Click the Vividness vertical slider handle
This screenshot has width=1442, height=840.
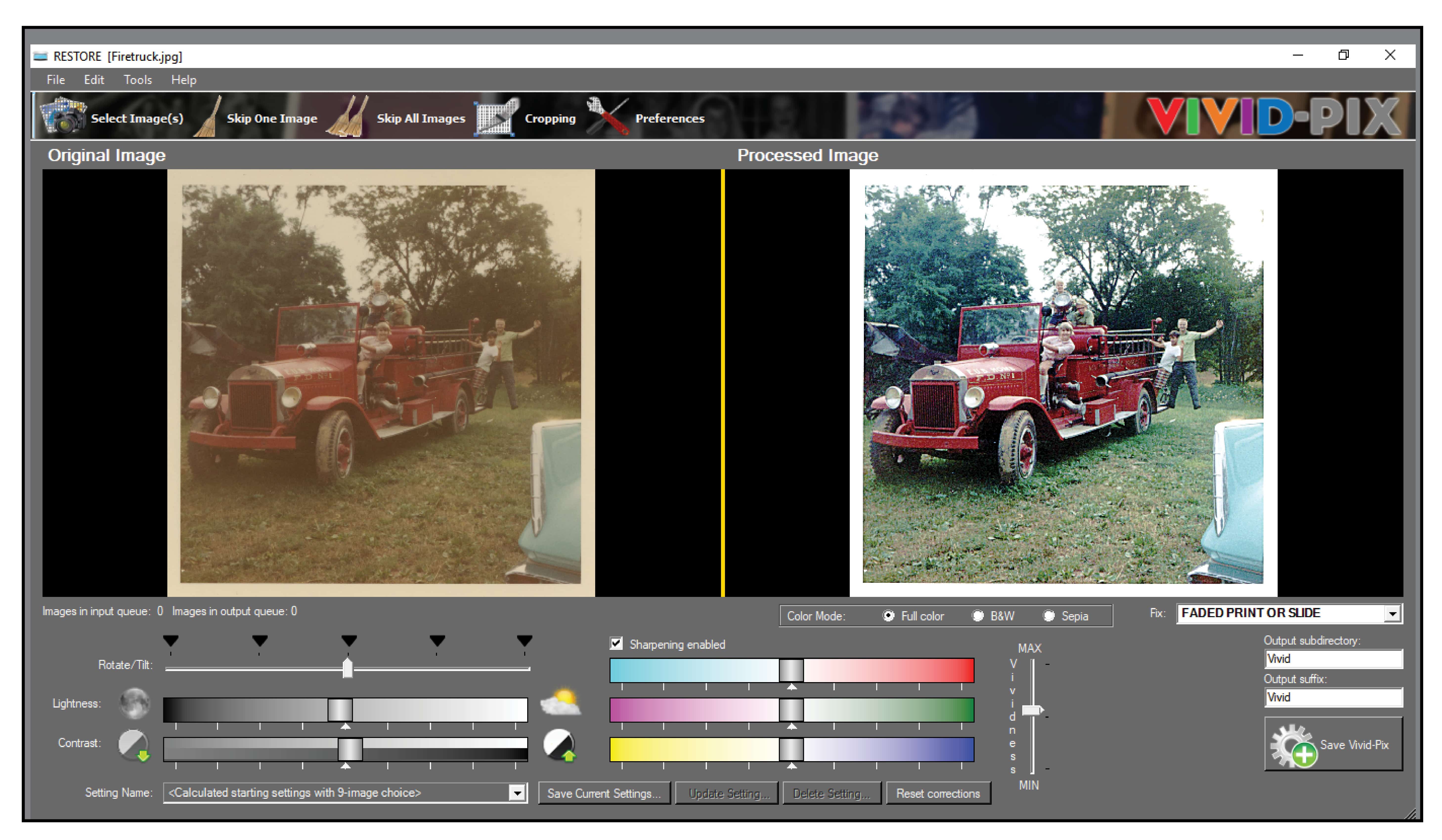pos(1033,710)
